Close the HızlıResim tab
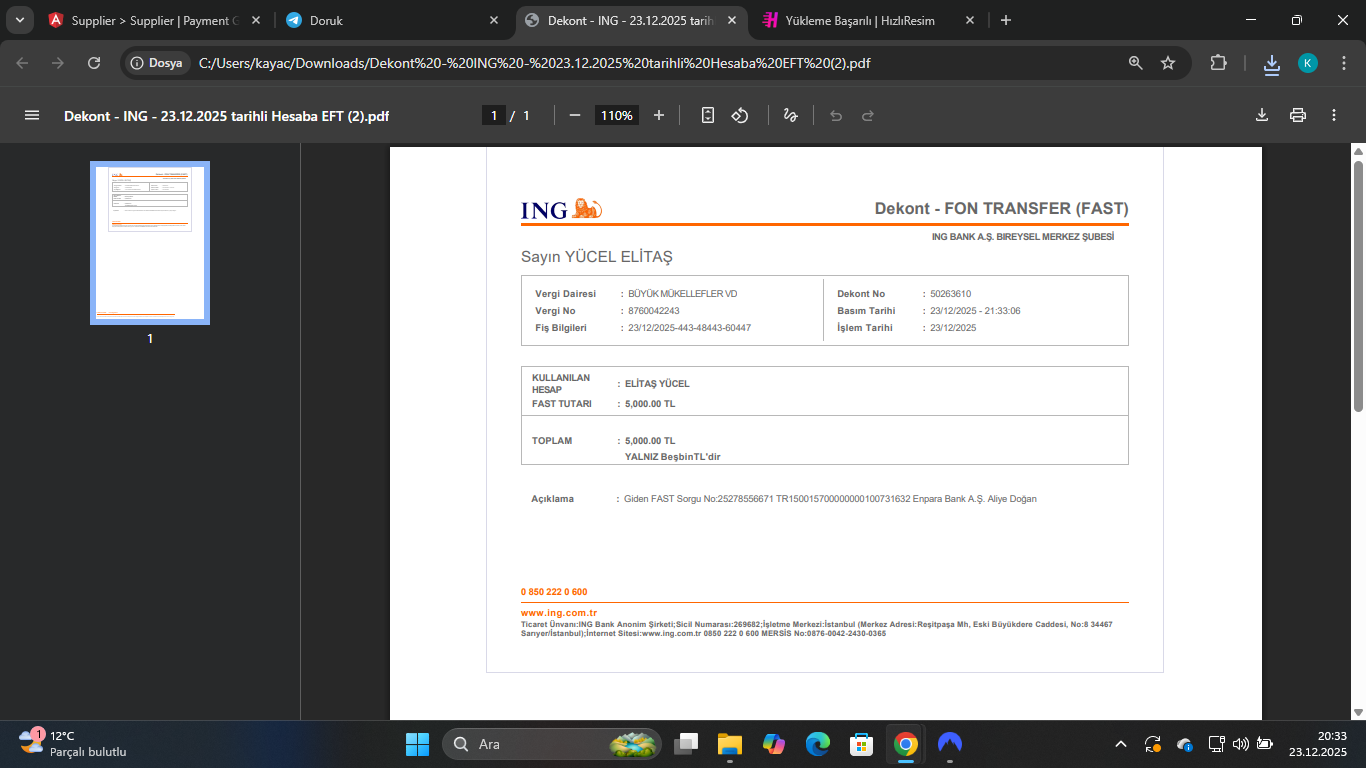Screen dimensions: 1366x768 tap(970, 20)
